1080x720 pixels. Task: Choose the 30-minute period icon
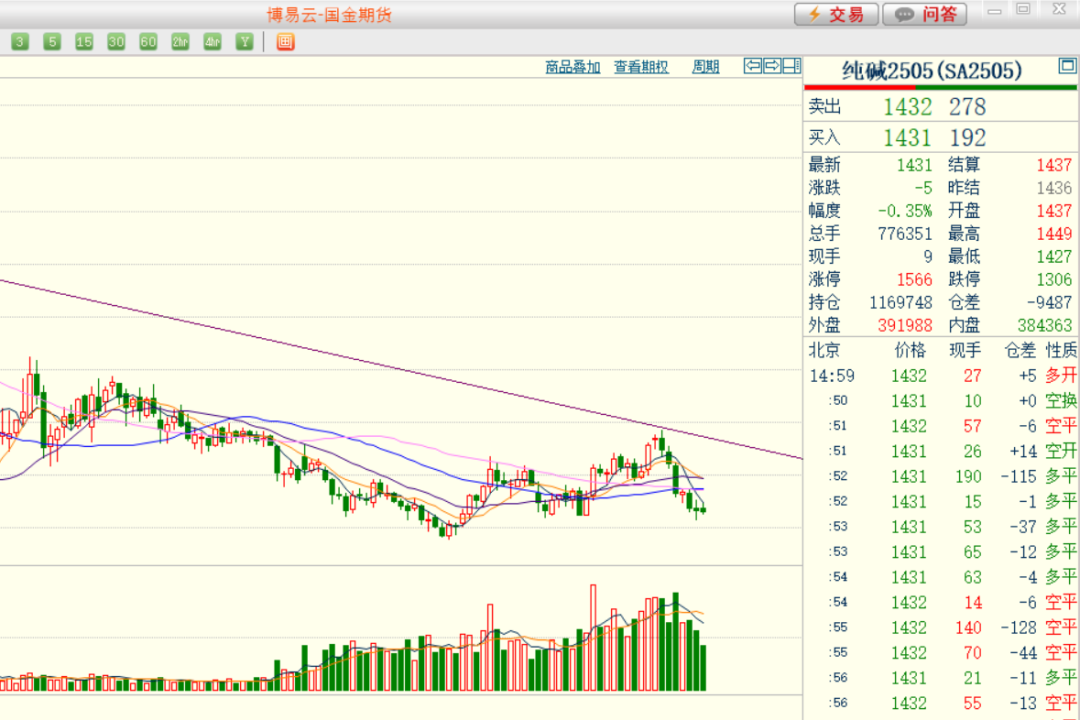(116, 41)
